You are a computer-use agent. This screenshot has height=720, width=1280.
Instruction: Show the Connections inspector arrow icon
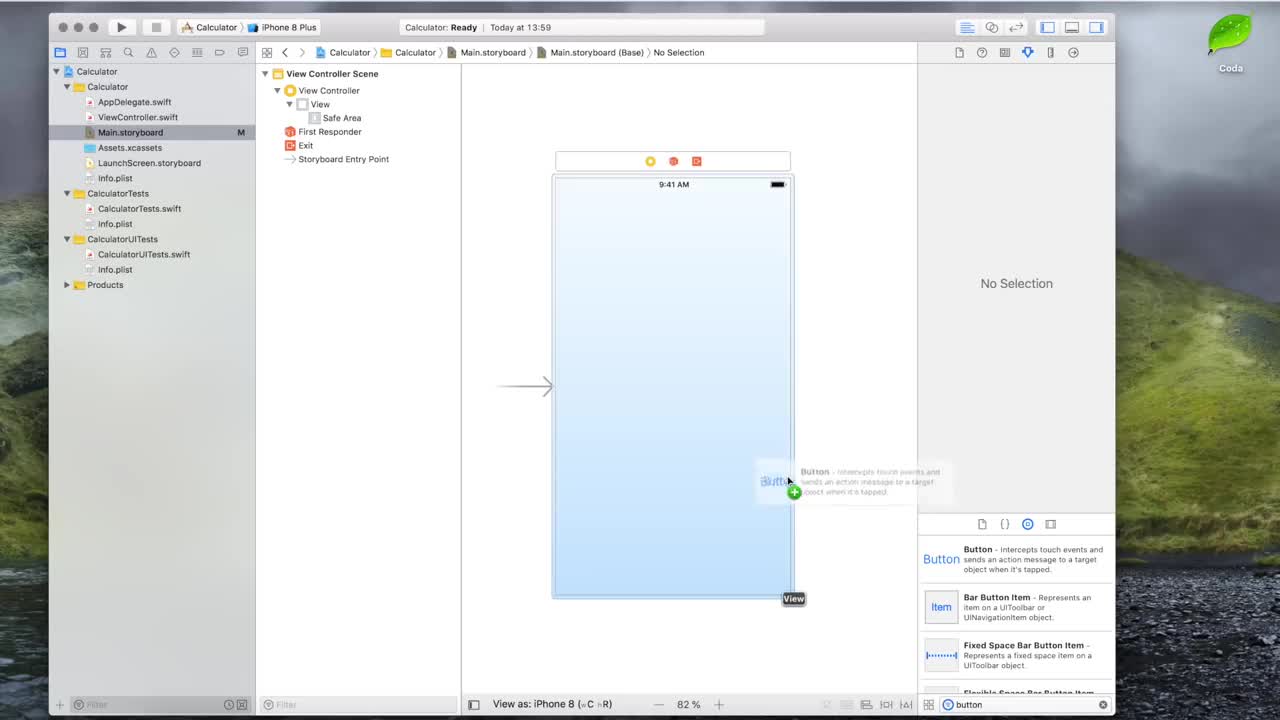click(x=1073, y=52)
